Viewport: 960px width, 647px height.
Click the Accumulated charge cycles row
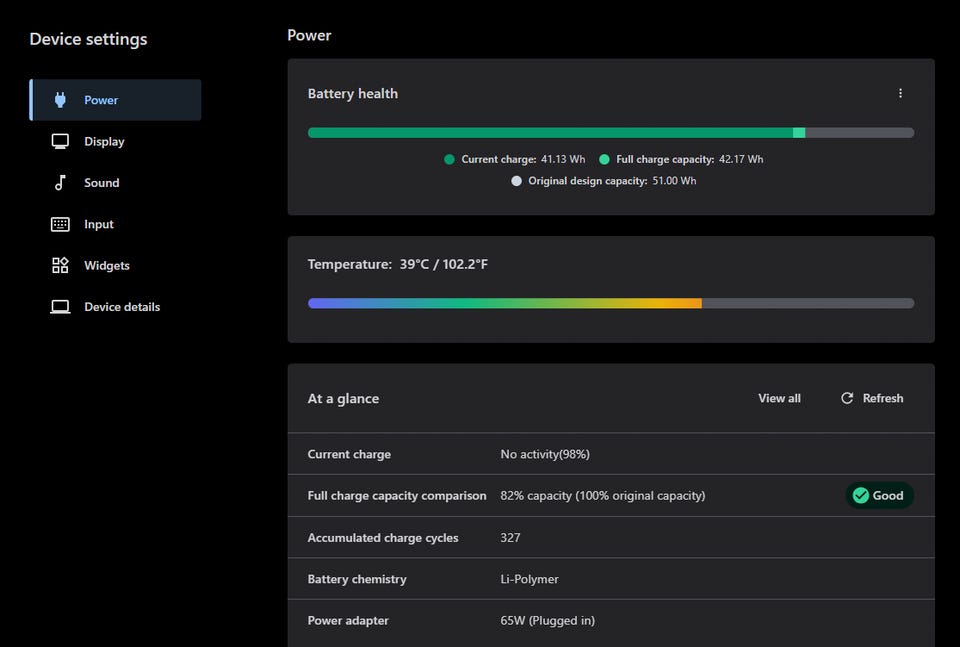(x=610, y=538)
